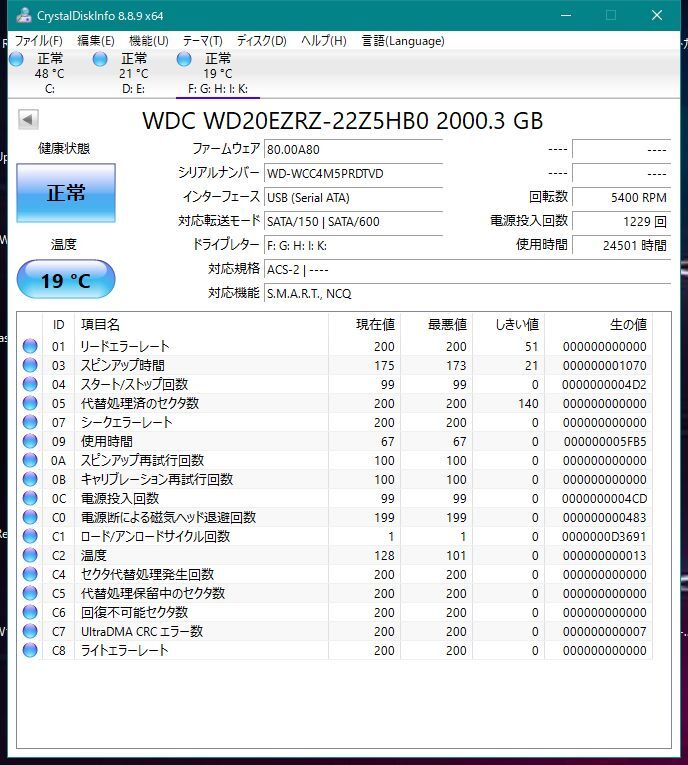Viewport: 688px width, 765px height.
Task: Click the drive letter field F: G: H: I: K:
Action: [353, 245]
